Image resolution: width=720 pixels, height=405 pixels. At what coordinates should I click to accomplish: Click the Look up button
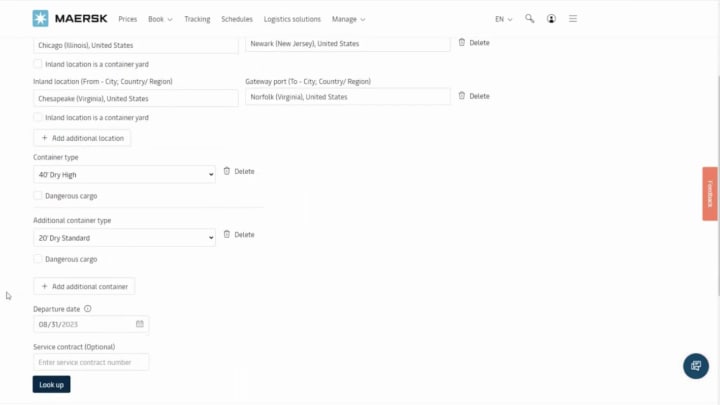coord(51,384)
